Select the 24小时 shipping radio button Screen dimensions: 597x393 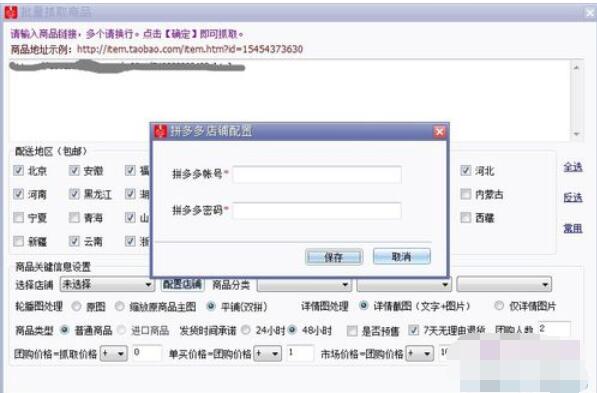(246, 330)
